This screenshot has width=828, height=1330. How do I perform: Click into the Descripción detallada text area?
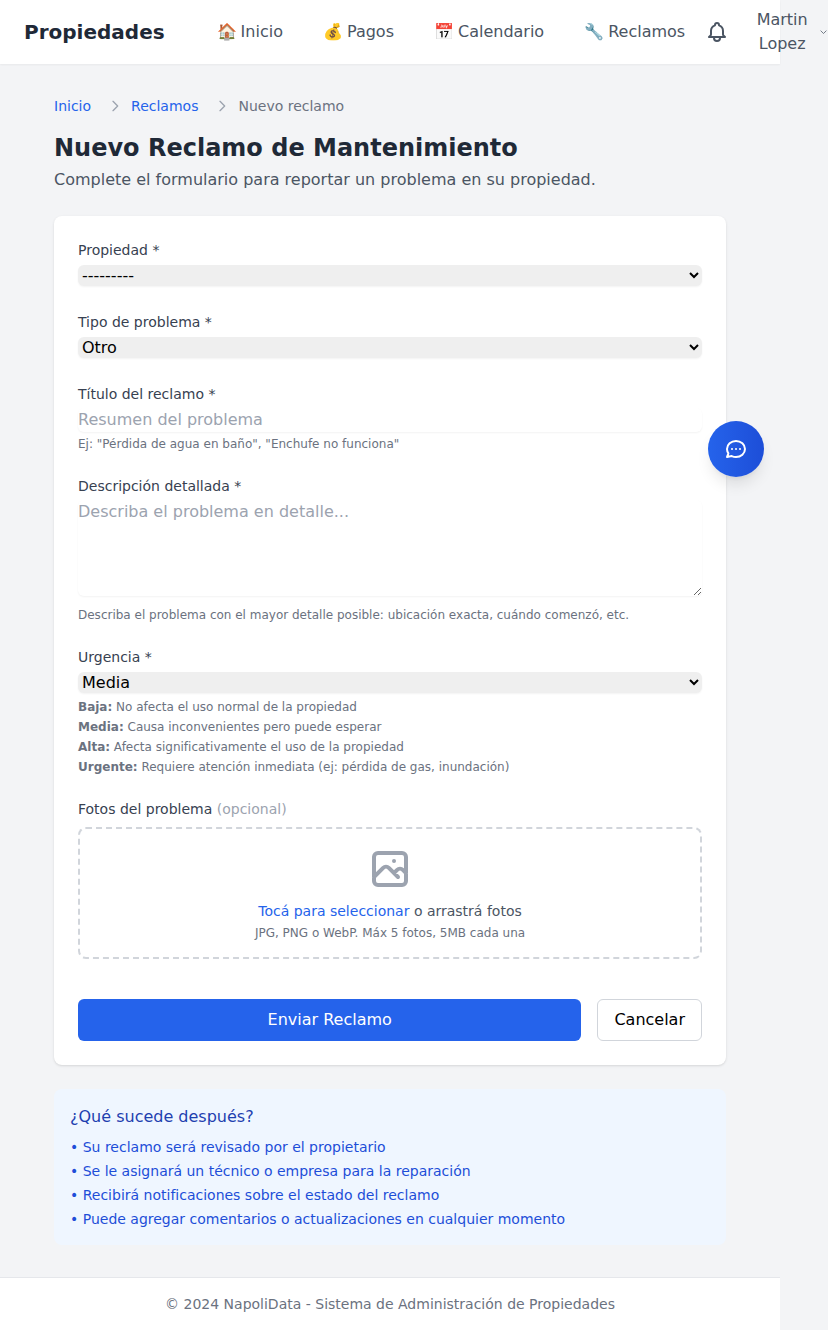[390, 547]
